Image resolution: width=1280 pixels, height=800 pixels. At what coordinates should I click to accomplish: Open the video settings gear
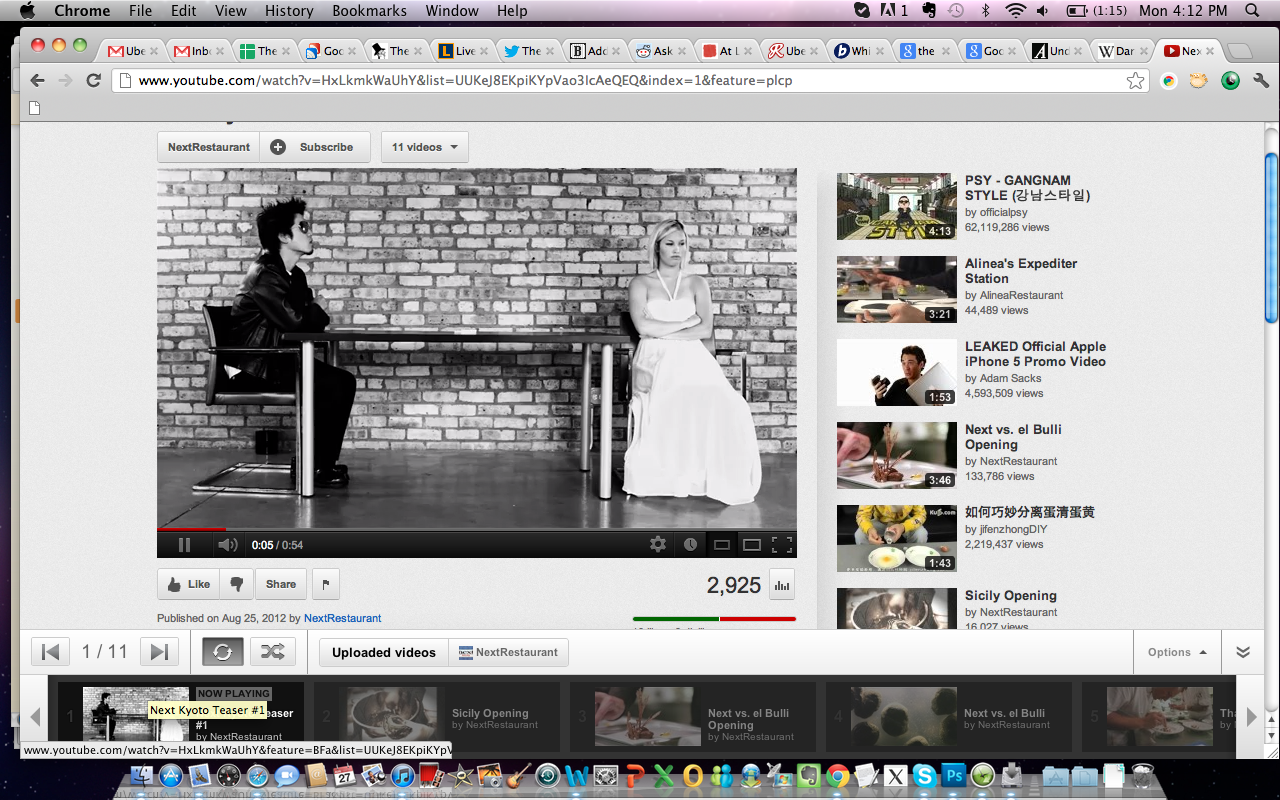click(x=657, y=545)
